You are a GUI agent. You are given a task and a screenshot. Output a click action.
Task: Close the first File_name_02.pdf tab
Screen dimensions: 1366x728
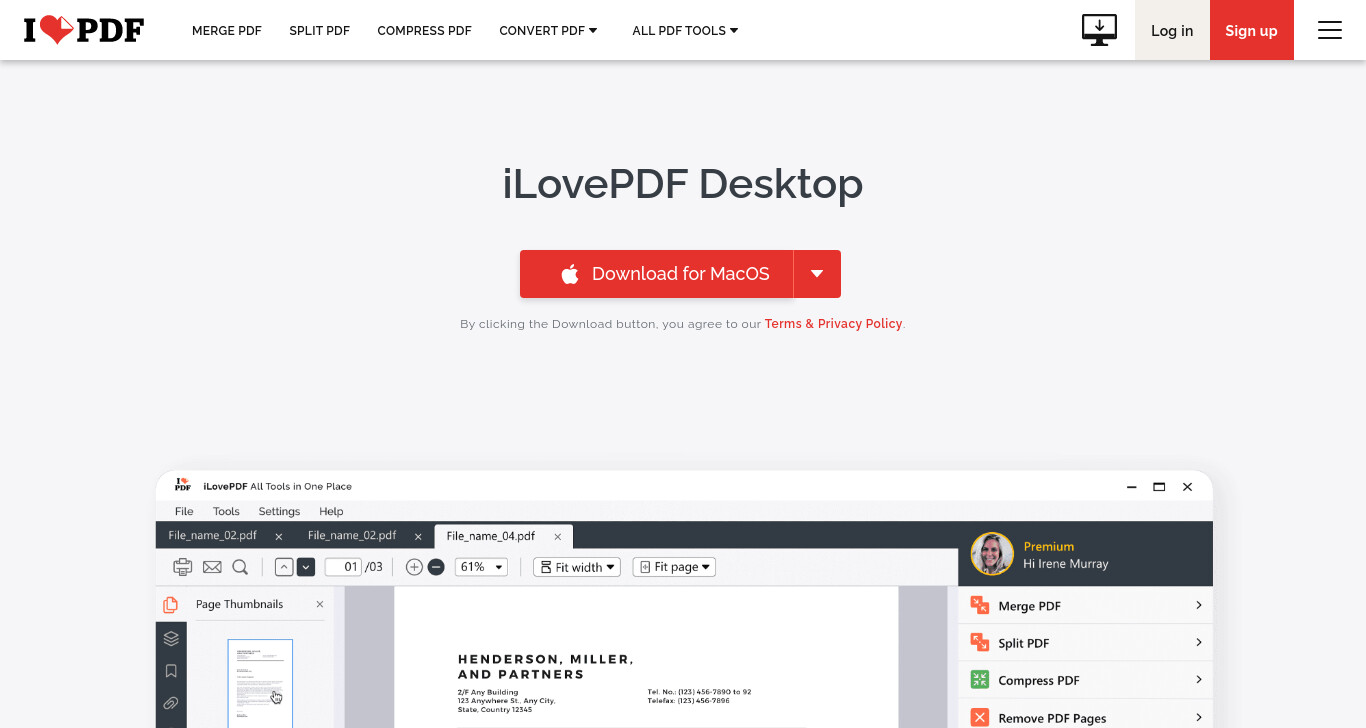click(279, 537)
